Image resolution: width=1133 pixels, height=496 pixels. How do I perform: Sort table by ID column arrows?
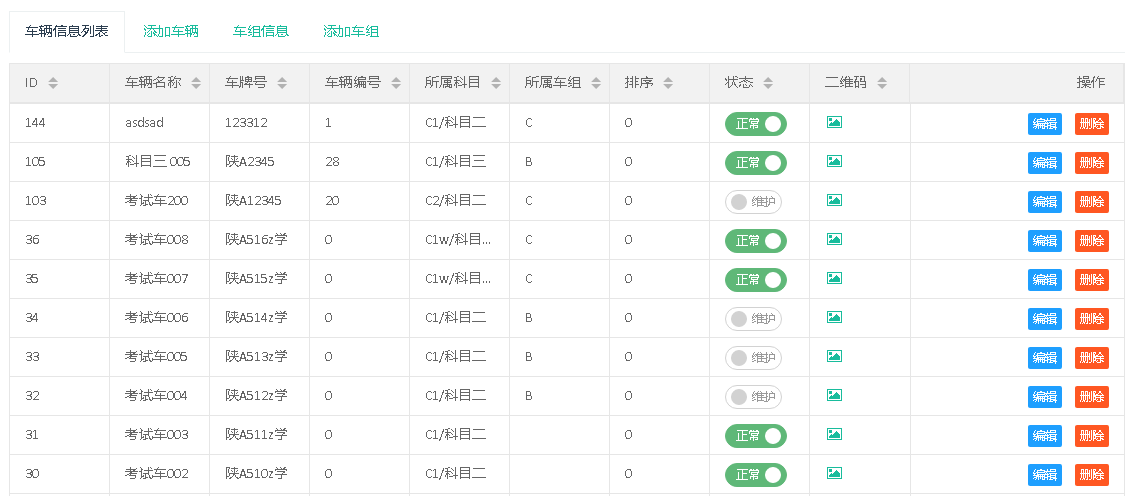[x=53, y=83]
